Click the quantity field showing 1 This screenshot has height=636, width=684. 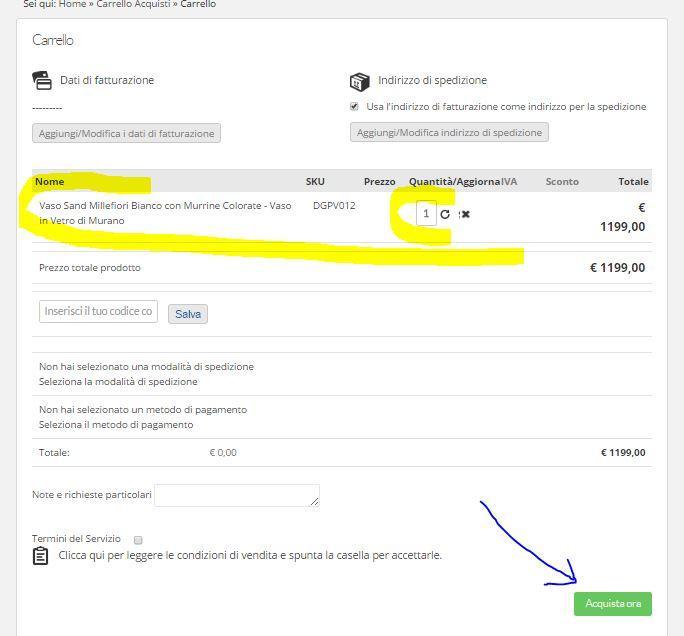tap(426, 213)
